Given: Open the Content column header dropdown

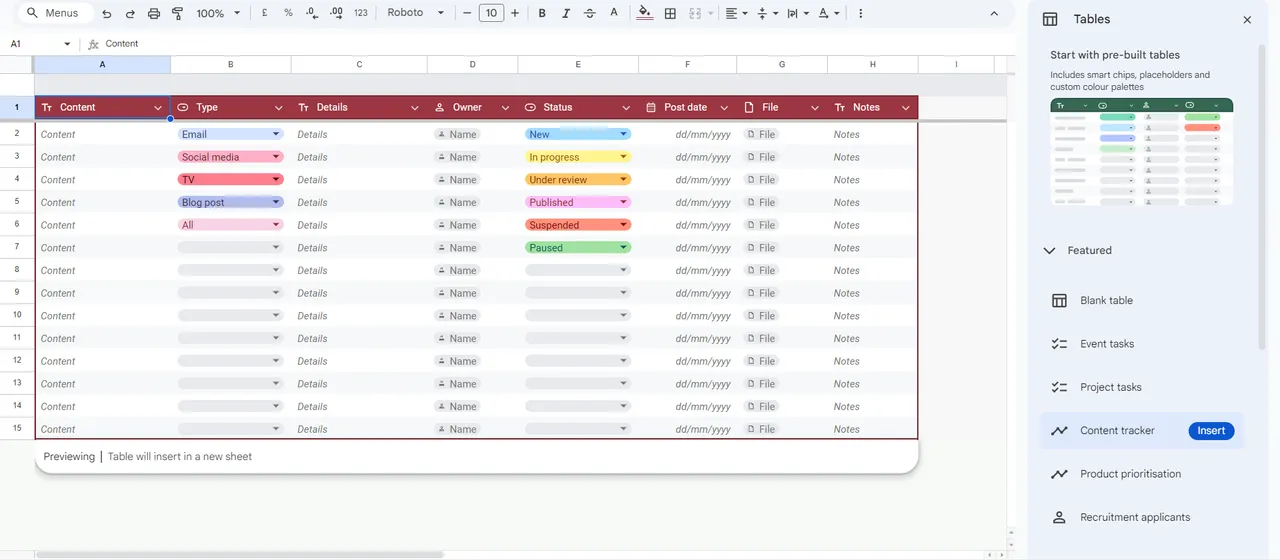Looking at the screenshot, I should 158,108.
